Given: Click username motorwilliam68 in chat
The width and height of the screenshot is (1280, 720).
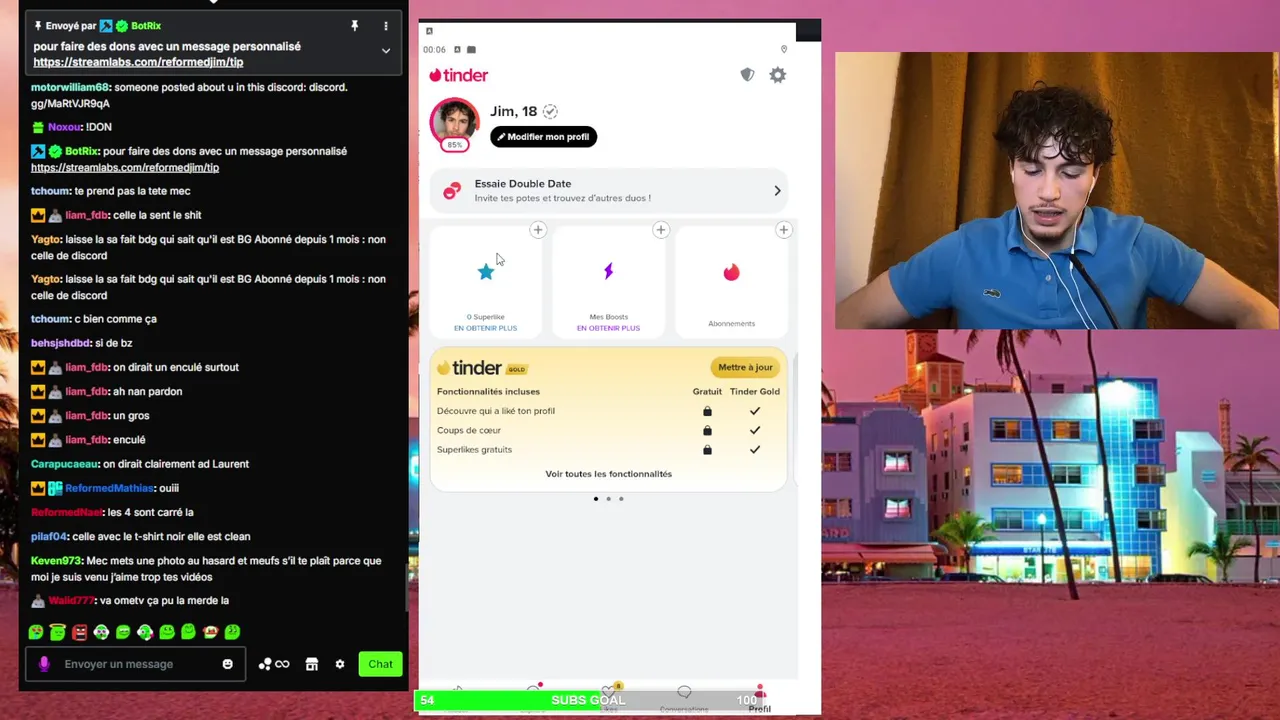Looking at the screenshot, I should pos(69,87).
